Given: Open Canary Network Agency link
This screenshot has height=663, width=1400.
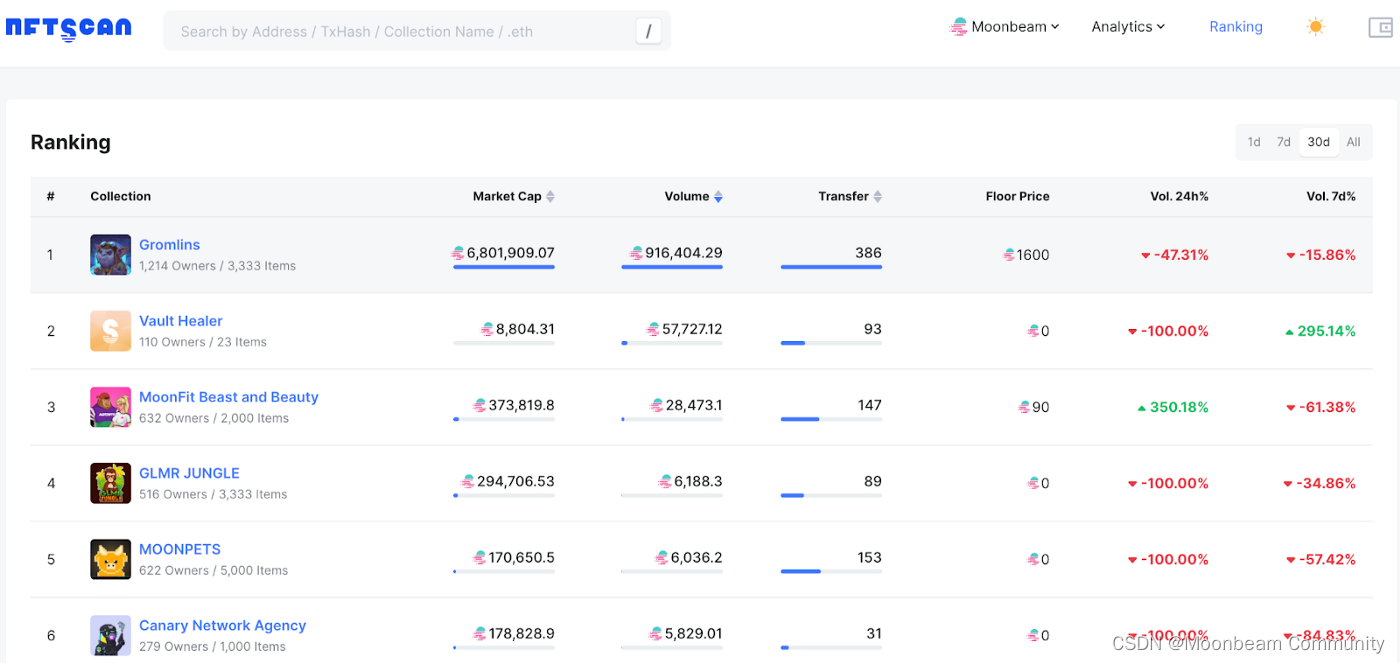Looking at the screenshot, I should (222, 625).
